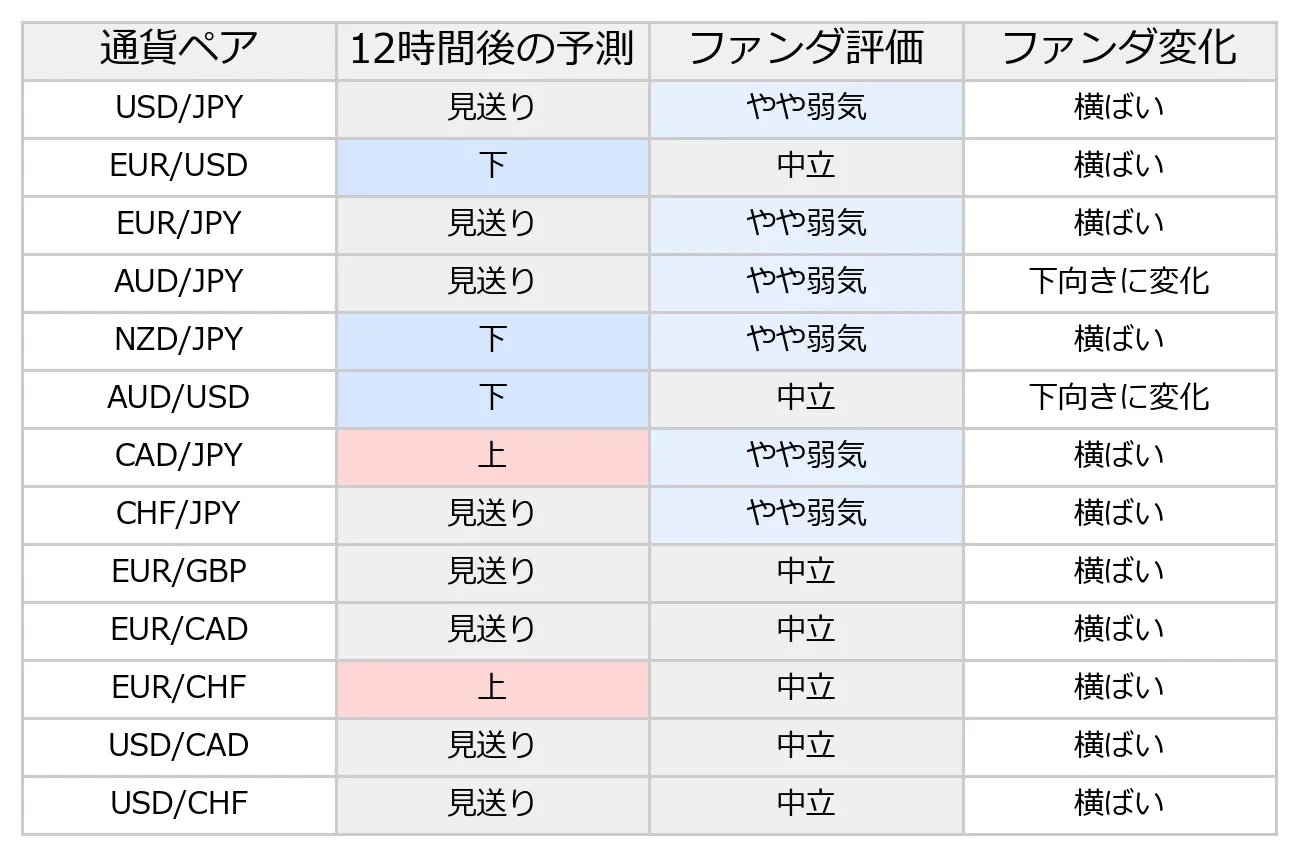Select the CHF/JPY pair cell
The image size is (1297, 856).
[x=179, y=514]
